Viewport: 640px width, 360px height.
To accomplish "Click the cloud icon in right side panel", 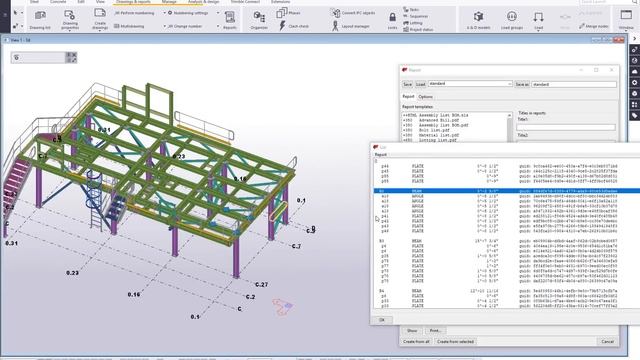I will (x=634, y=71).
